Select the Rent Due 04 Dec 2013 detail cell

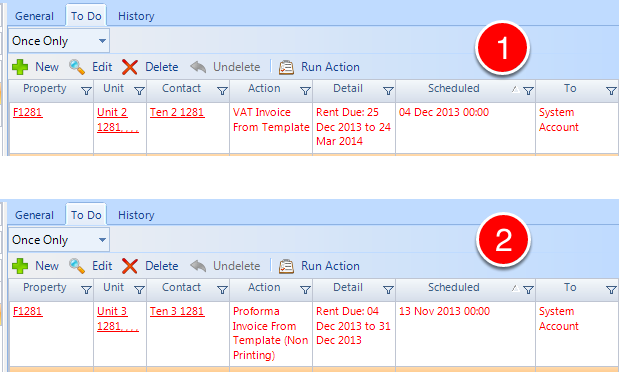(x=354, y=334)
